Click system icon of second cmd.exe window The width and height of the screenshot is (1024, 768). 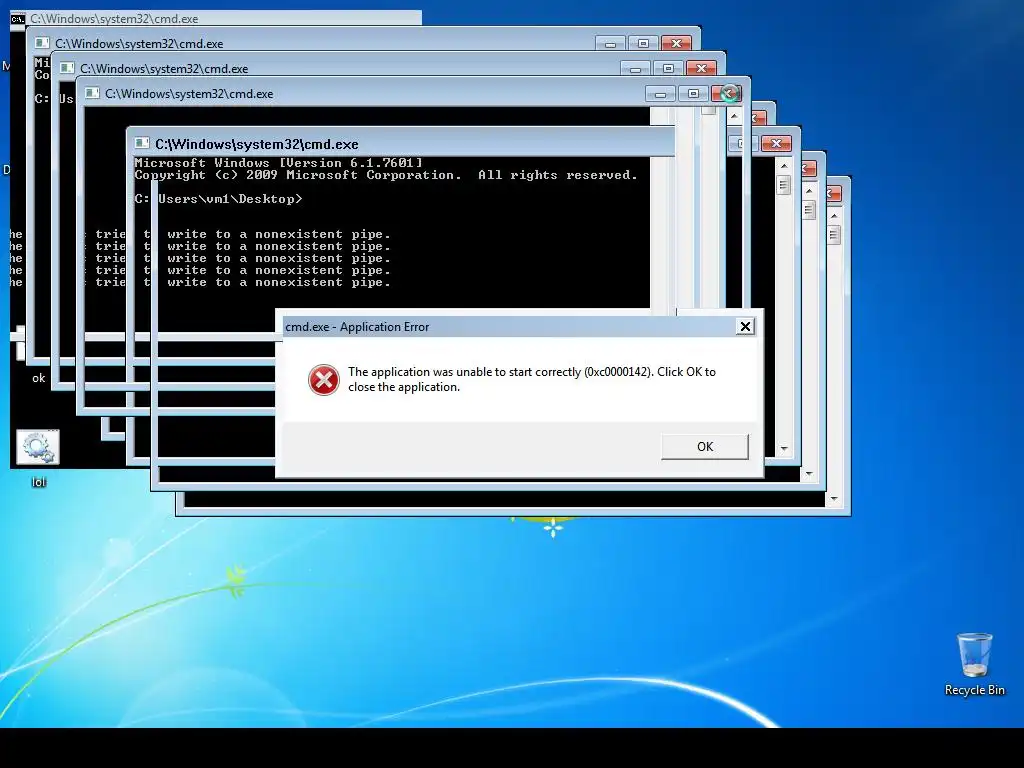coord(42,43)
